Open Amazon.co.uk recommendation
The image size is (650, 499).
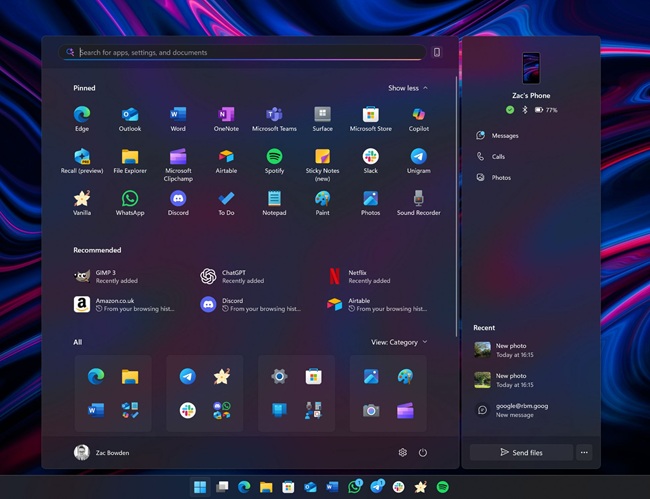pos(124,305)
